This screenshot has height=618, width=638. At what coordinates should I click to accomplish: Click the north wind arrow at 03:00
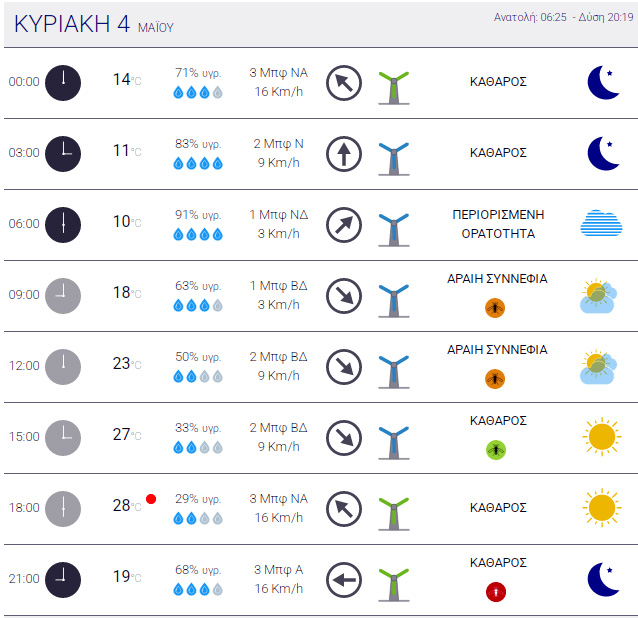[x=344, y=154]
